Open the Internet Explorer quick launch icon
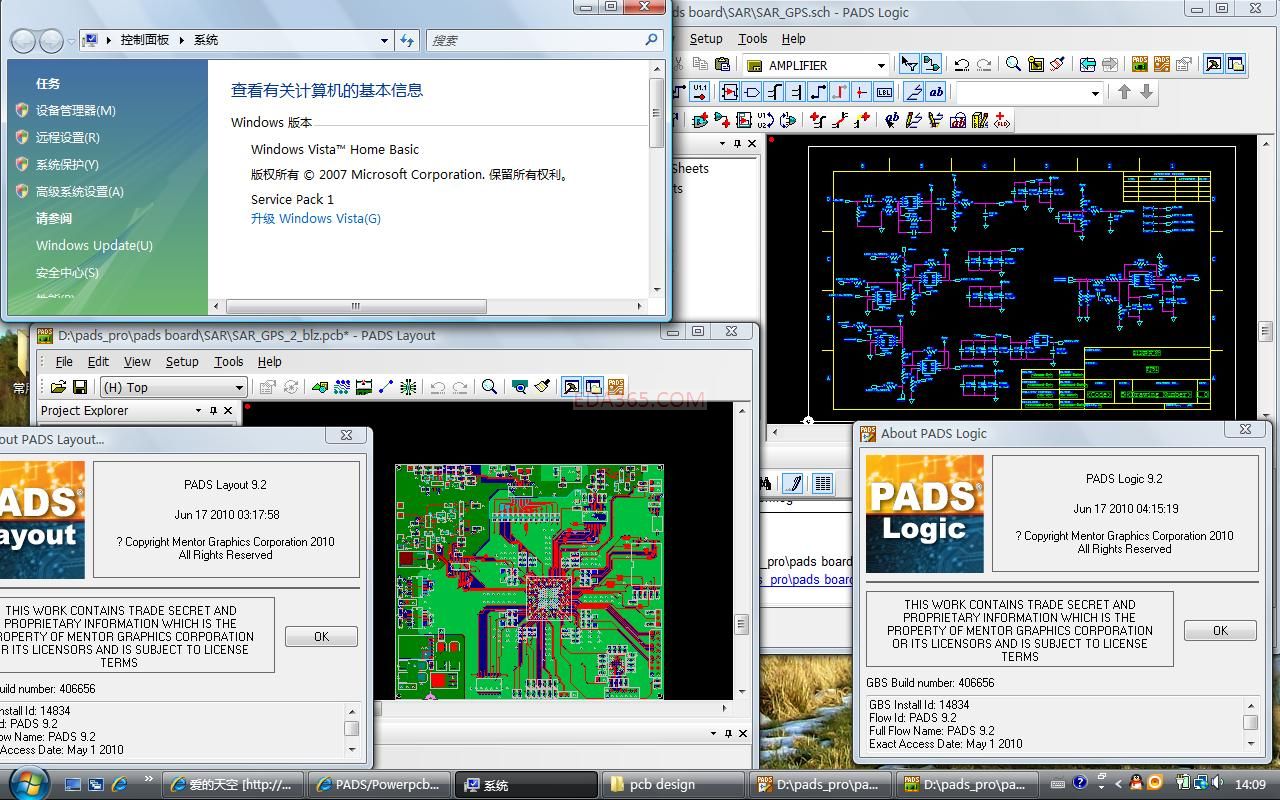Viewport: 1280px width, 800px height. pyautogui.click(x=119, y=784)
